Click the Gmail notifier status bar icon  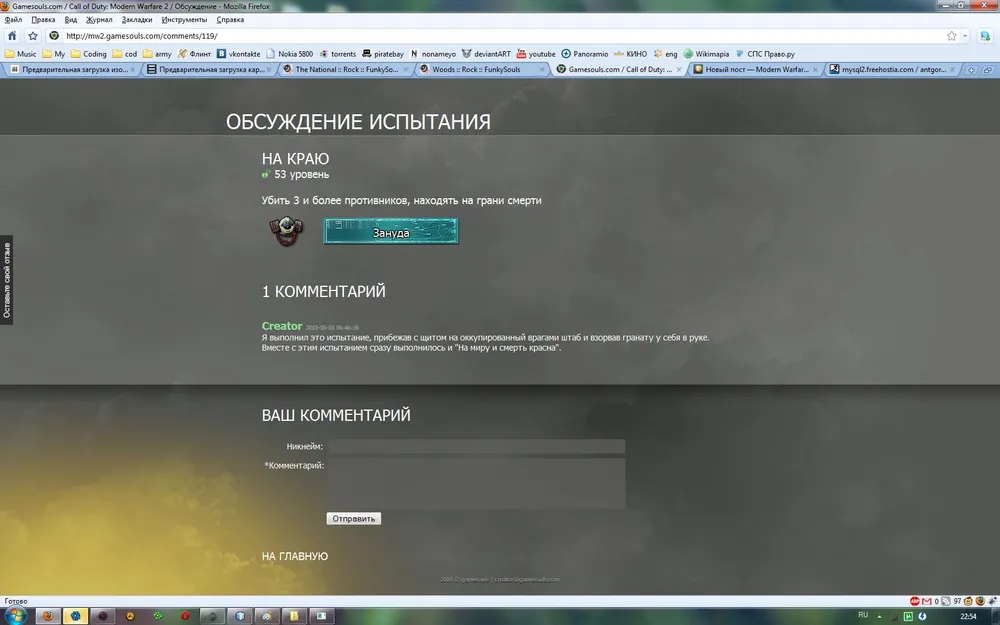[x=927, y=601]
